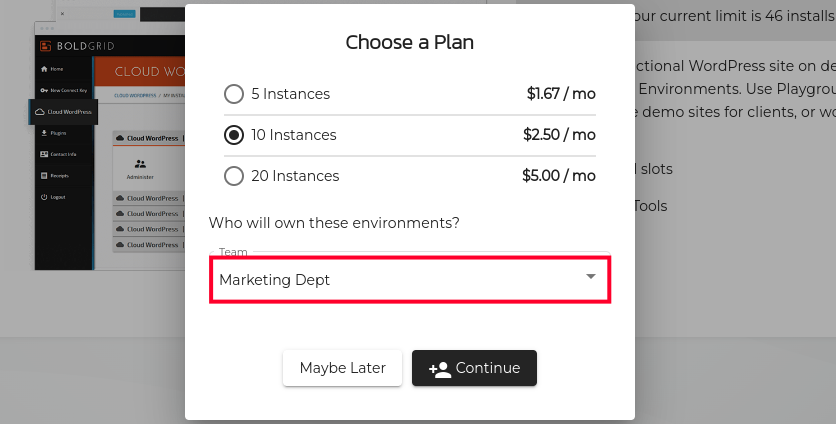836x424 pixels.
Task: Click the add-person icon beside Continue
Action: click(x=439, y=368)
